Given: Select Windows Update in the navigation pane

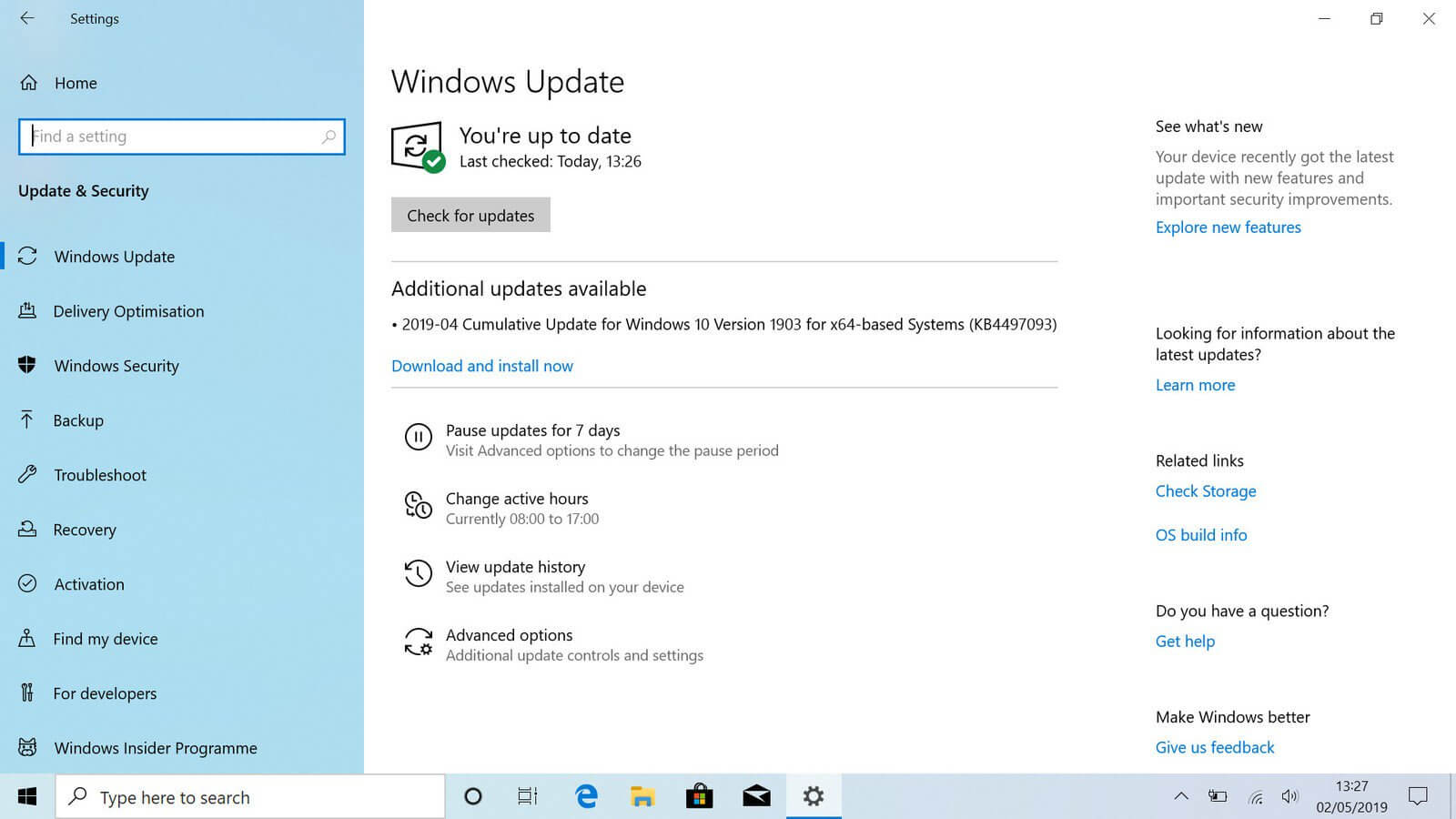Looking at the screenshot, I should coord(114,257).
